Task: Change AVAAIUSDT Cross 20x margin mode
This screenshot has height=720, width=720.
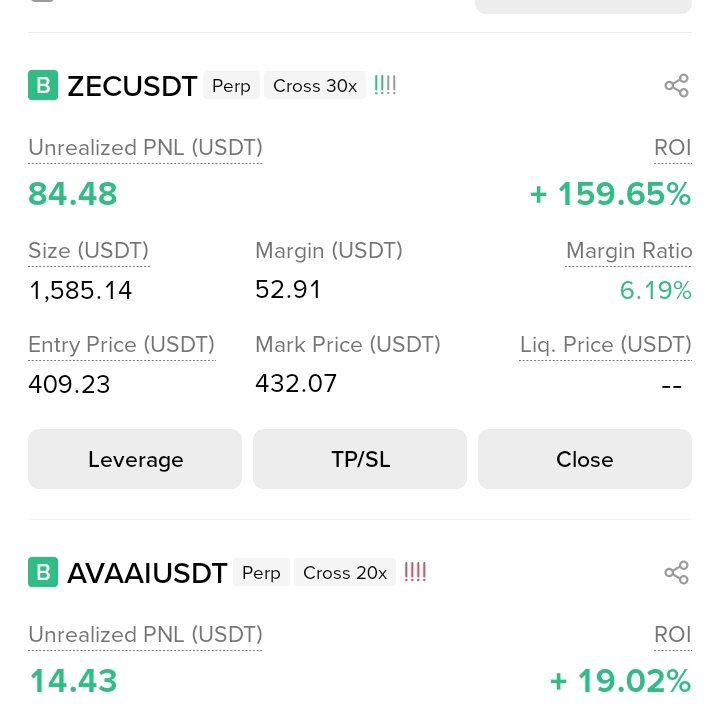Action: 345,572
